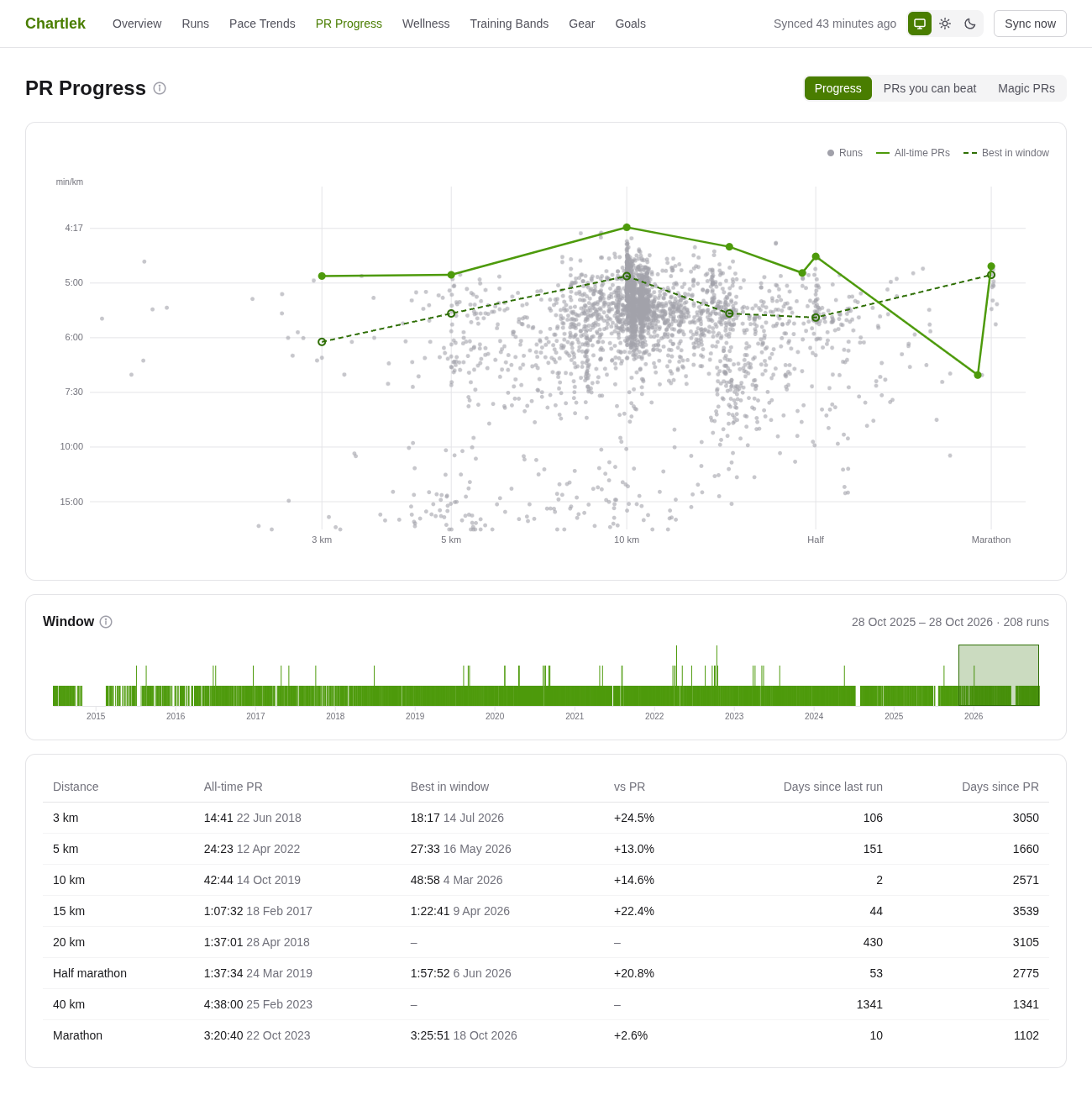Switch to PRs you can beat tab
The image size is (1092, 1095).
pos(930,88)
